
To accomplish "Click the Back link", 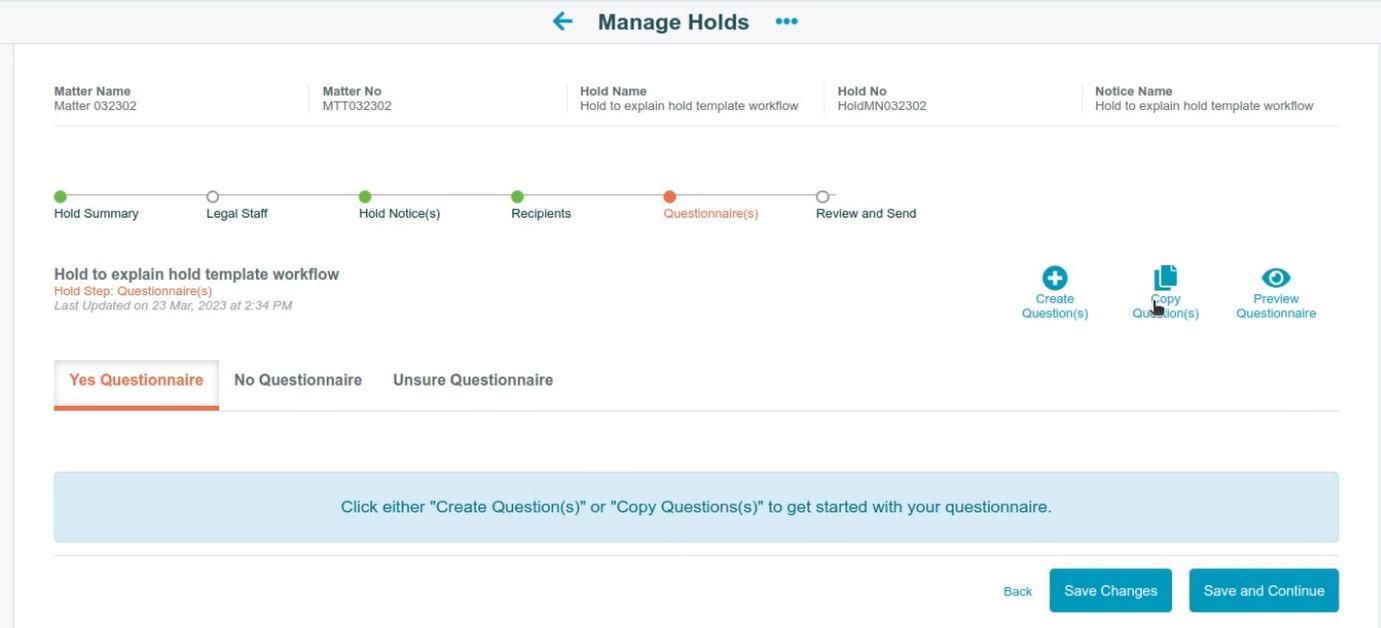I will (1018, 592).
